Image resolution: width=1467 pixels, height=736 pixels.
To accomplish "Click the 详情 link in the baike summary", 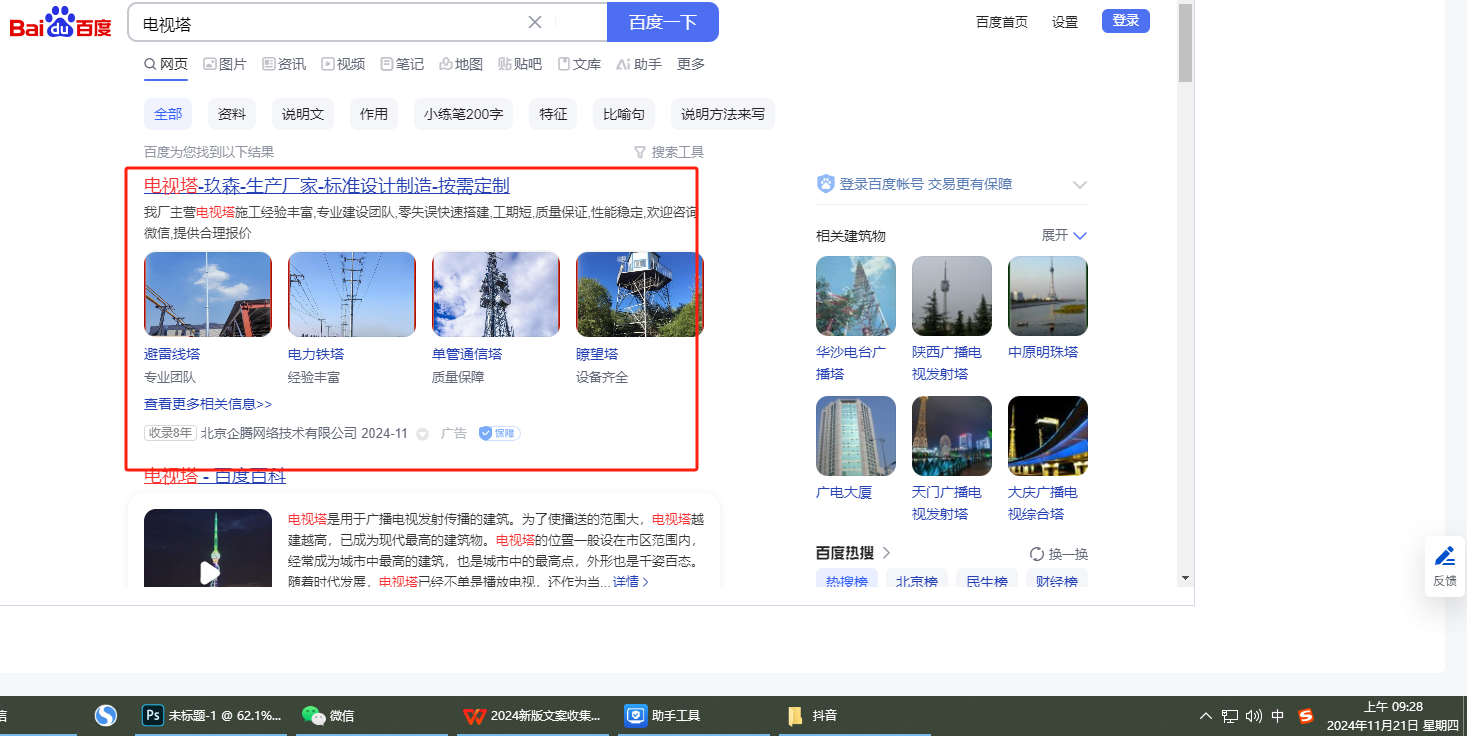I will pos(631,581).
